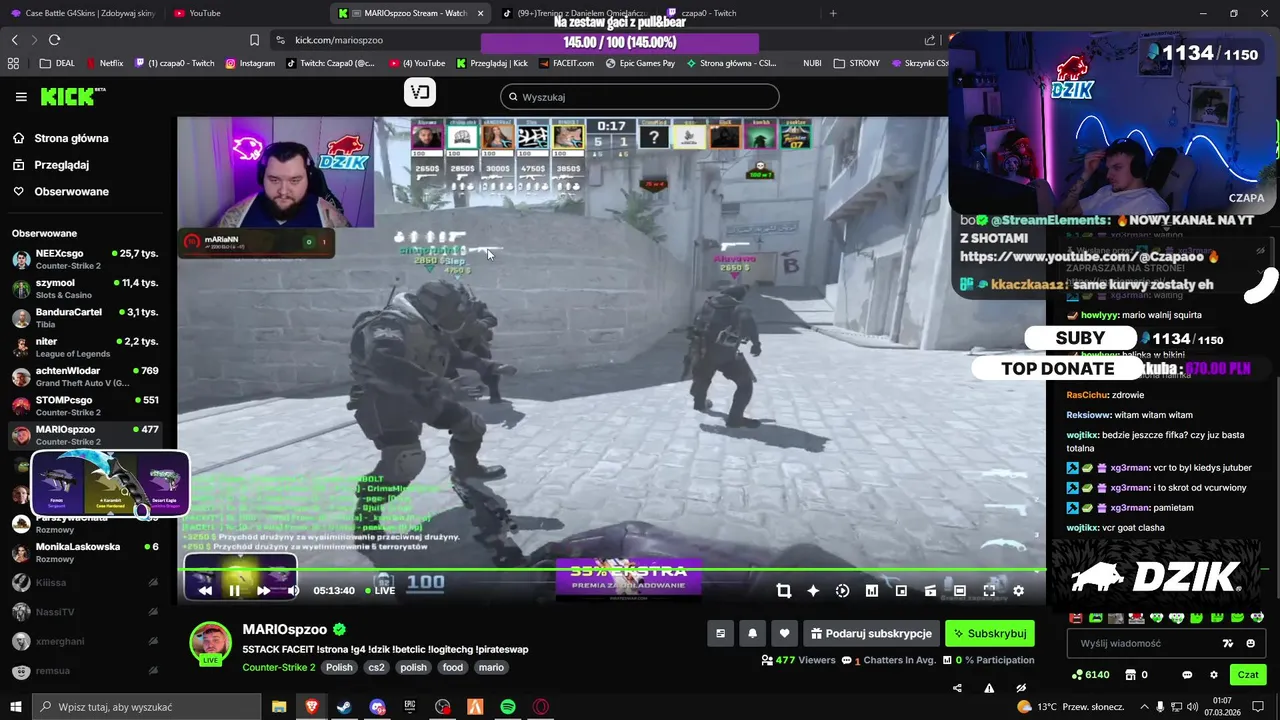Open the Kick hamburger menu

pyautogui.click(x=21, y=97)
